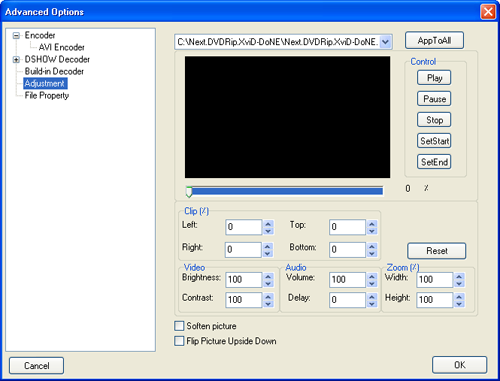Increase Clip Left value with up arrow
The height and width of the screenshot is (381, 500).
(x=268, y=223)
